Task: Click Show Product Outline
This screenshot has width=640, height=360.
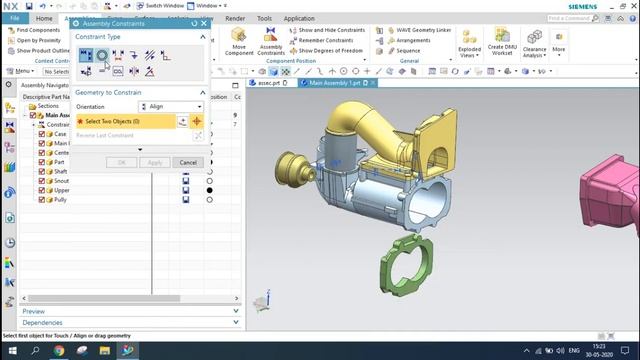Action: tap(38, 51)
